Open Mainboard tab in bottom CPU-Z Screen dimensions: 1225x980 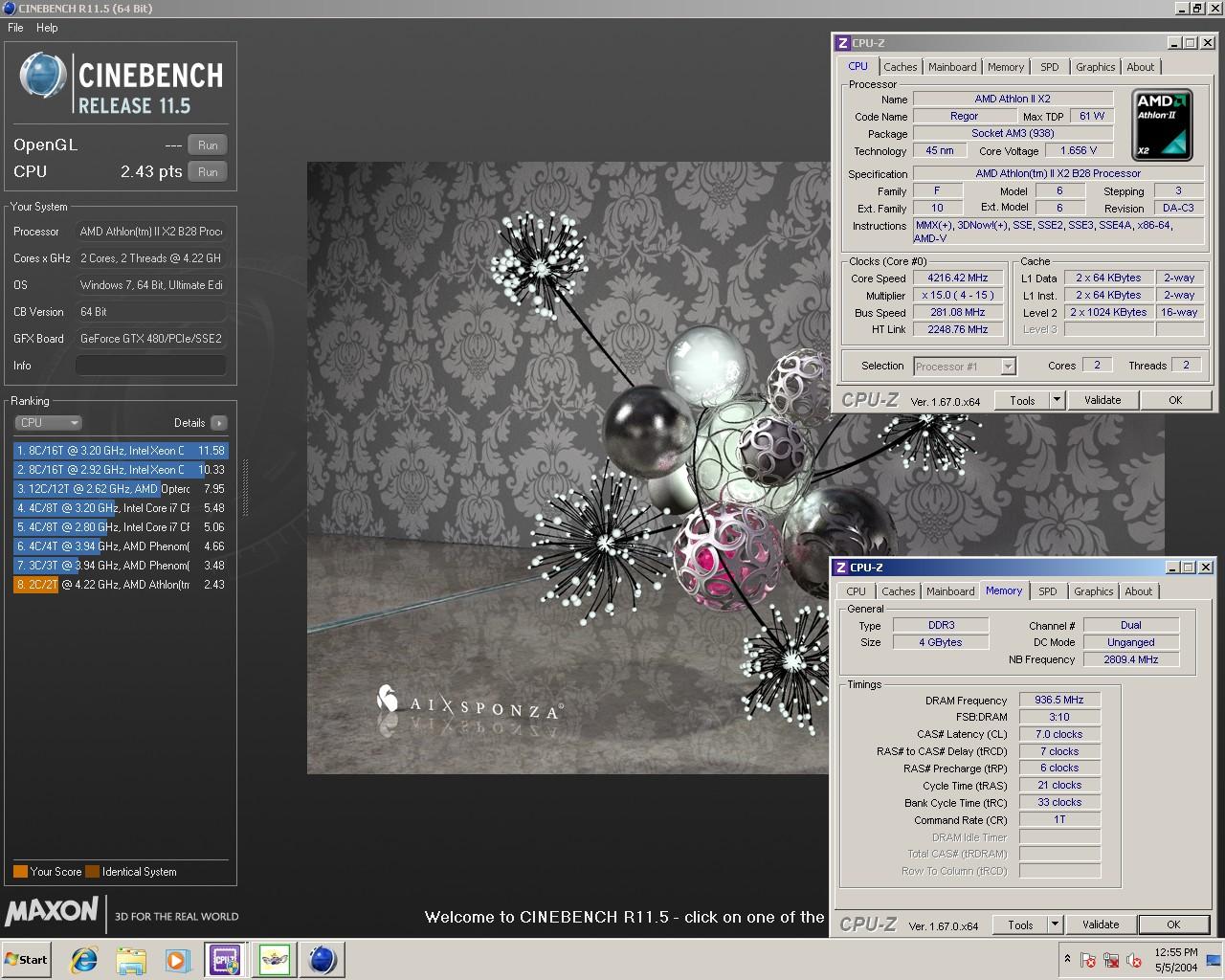950,591
